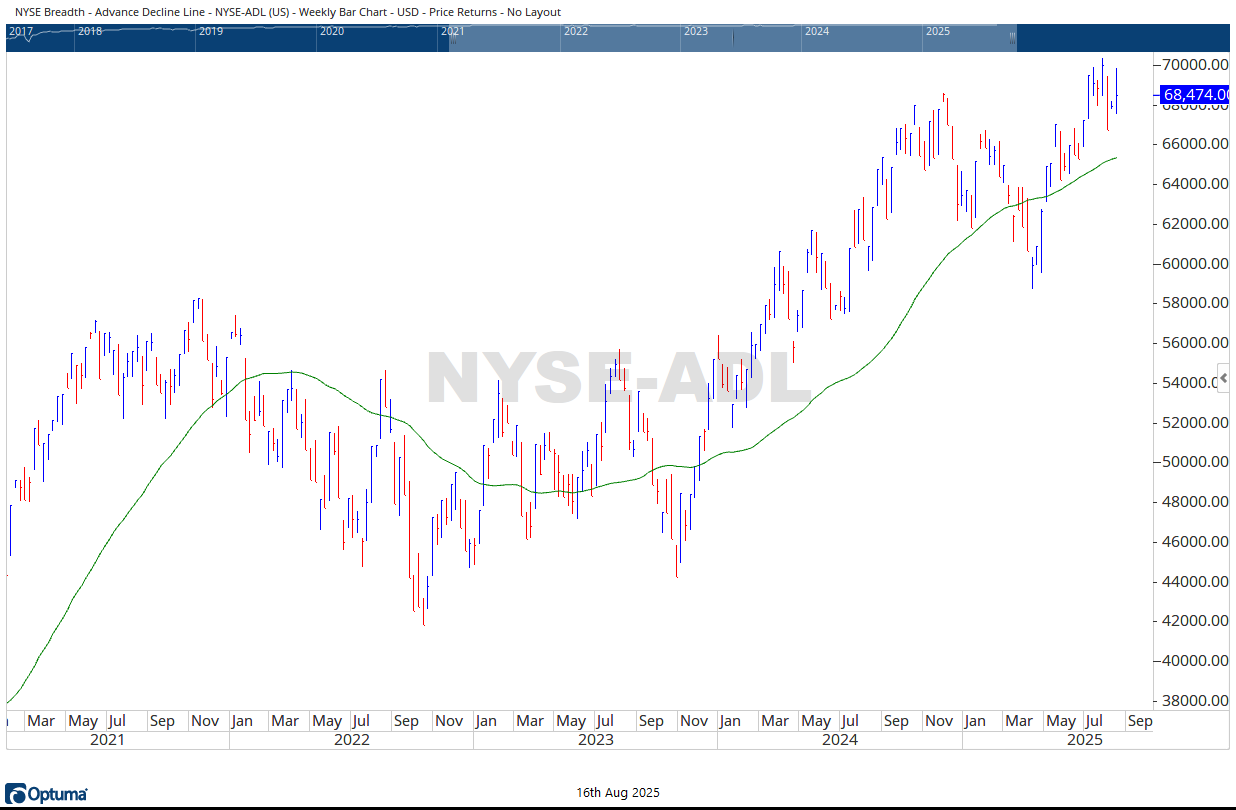
Task: Click the dark unselected area right of navigator
Action: pyautogui.click(x=1120, y=38)
